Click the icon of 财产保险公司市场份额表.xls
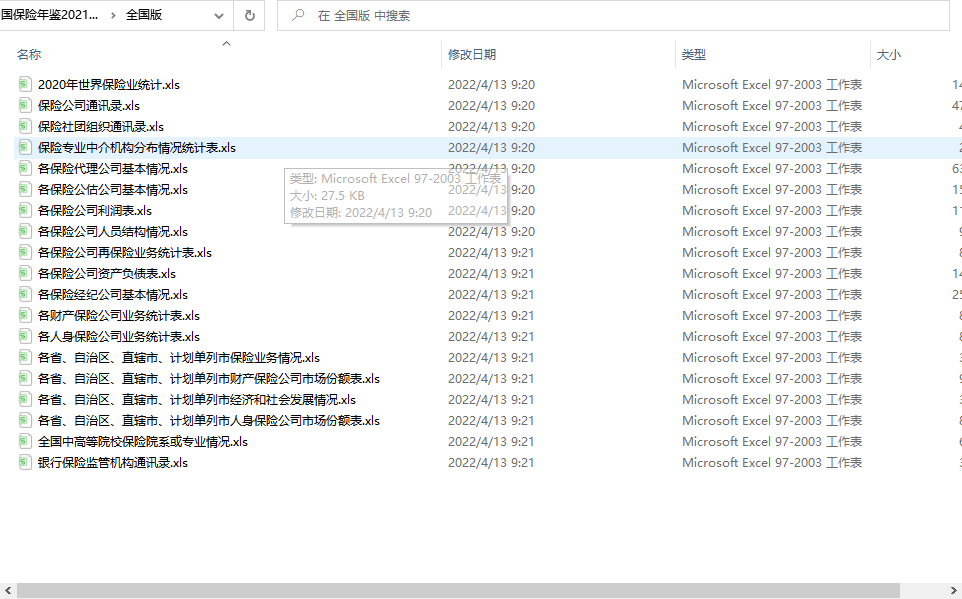The image size is (962, 599). coord(25,378)
